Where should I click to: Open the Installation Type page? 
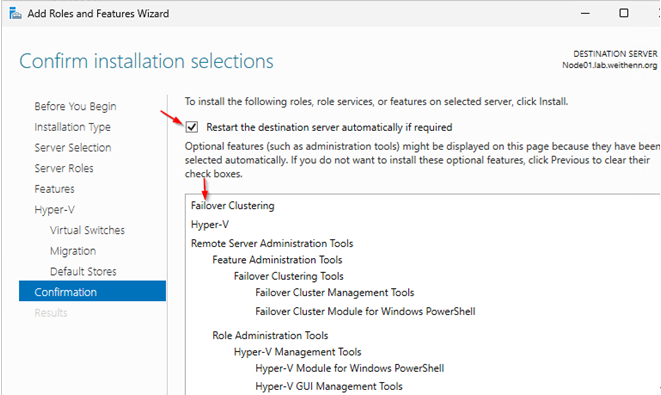click(x=73, y=127)
